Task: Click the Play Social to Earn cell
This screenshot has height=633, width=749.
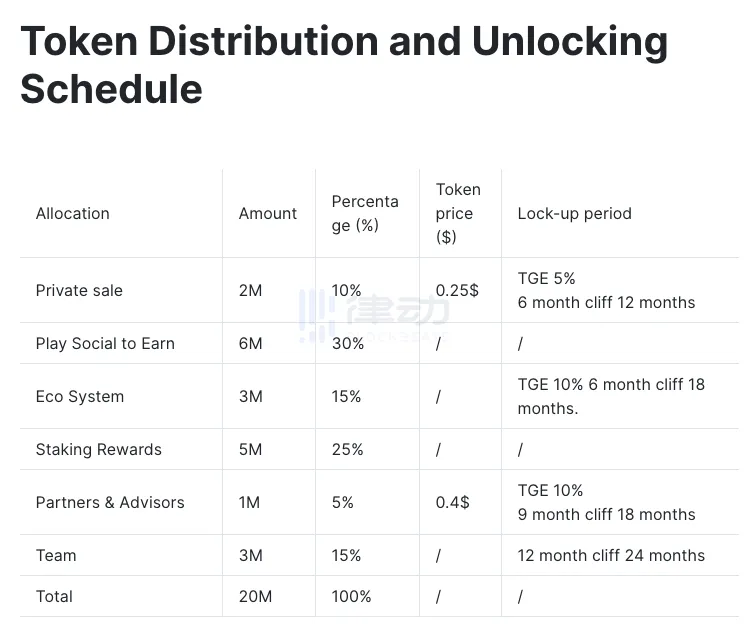Action: pos(105,343)
